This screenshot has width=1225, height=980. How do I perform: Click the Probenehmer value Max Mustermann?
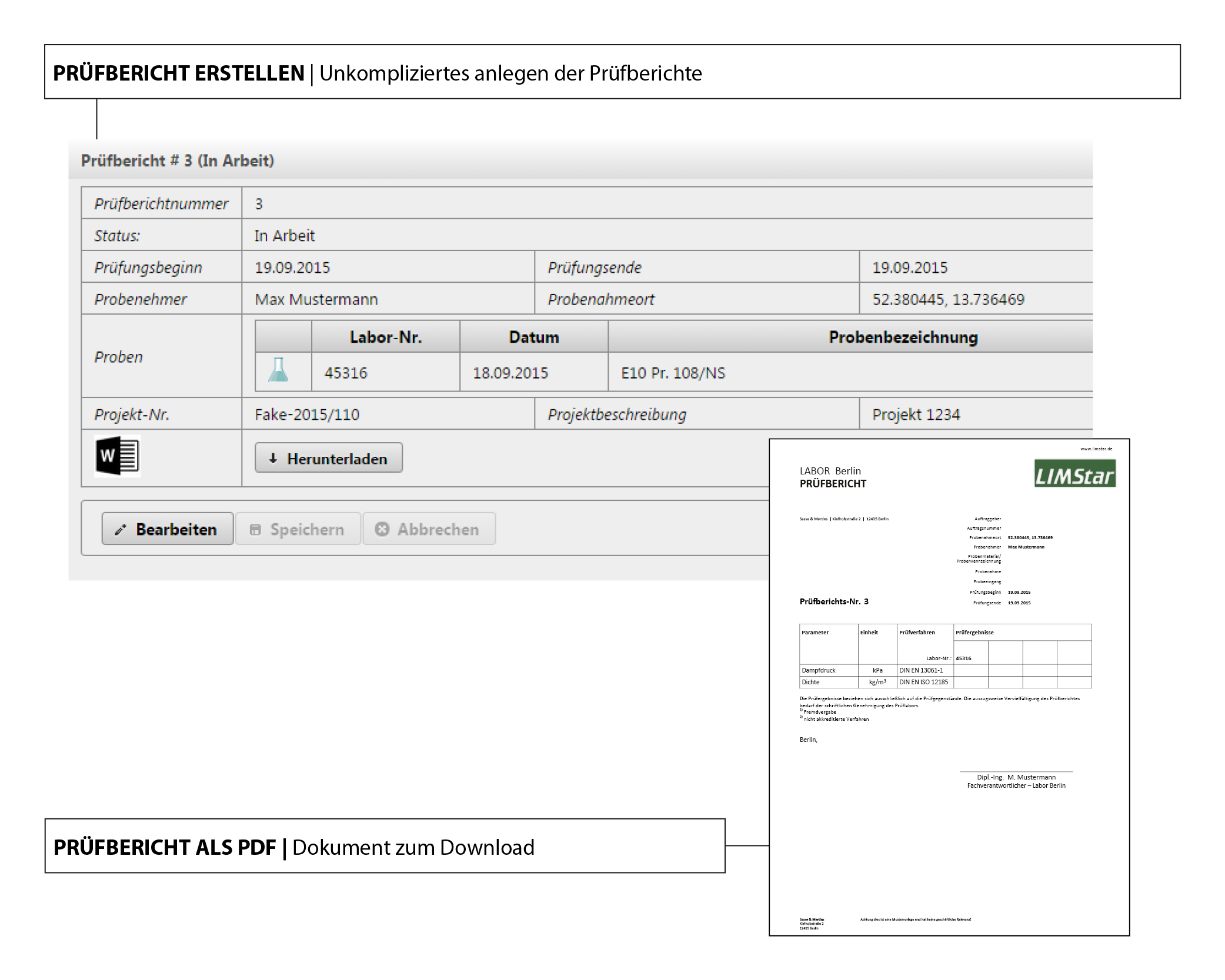click(316, 300)
